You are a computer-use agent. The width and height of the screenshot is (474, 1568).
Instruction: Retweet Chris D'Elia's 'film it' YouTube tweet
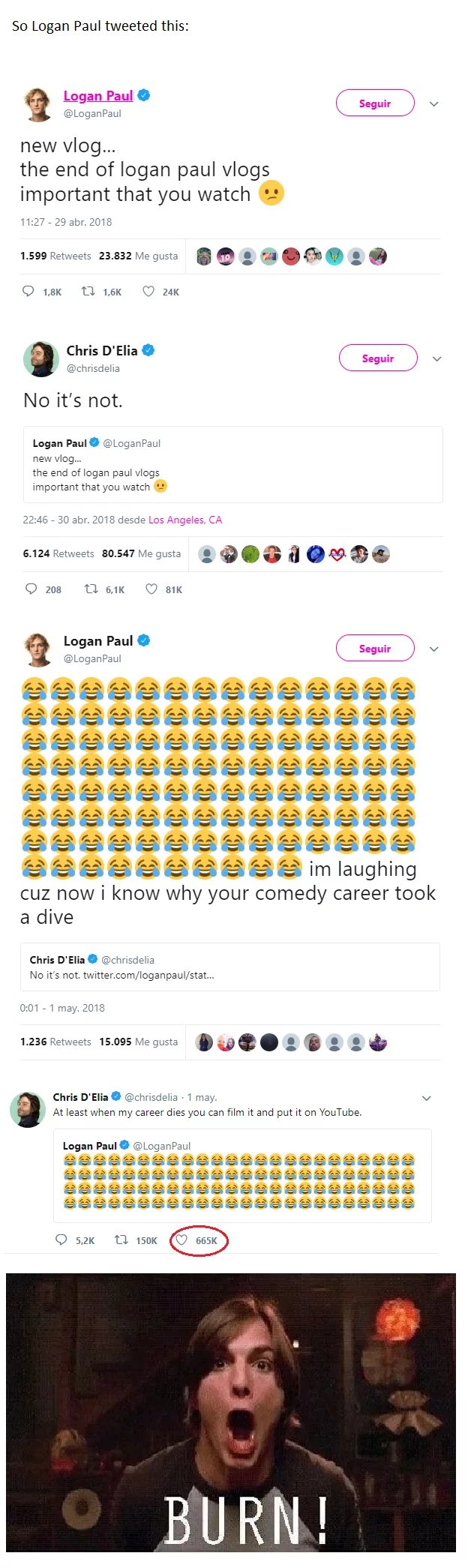(x=121, y=1240)
